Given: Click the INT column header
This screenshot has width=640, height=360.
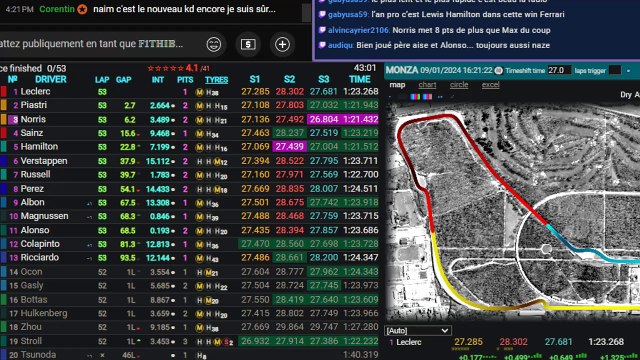Looking at the screenshot, I should point(158,80).
